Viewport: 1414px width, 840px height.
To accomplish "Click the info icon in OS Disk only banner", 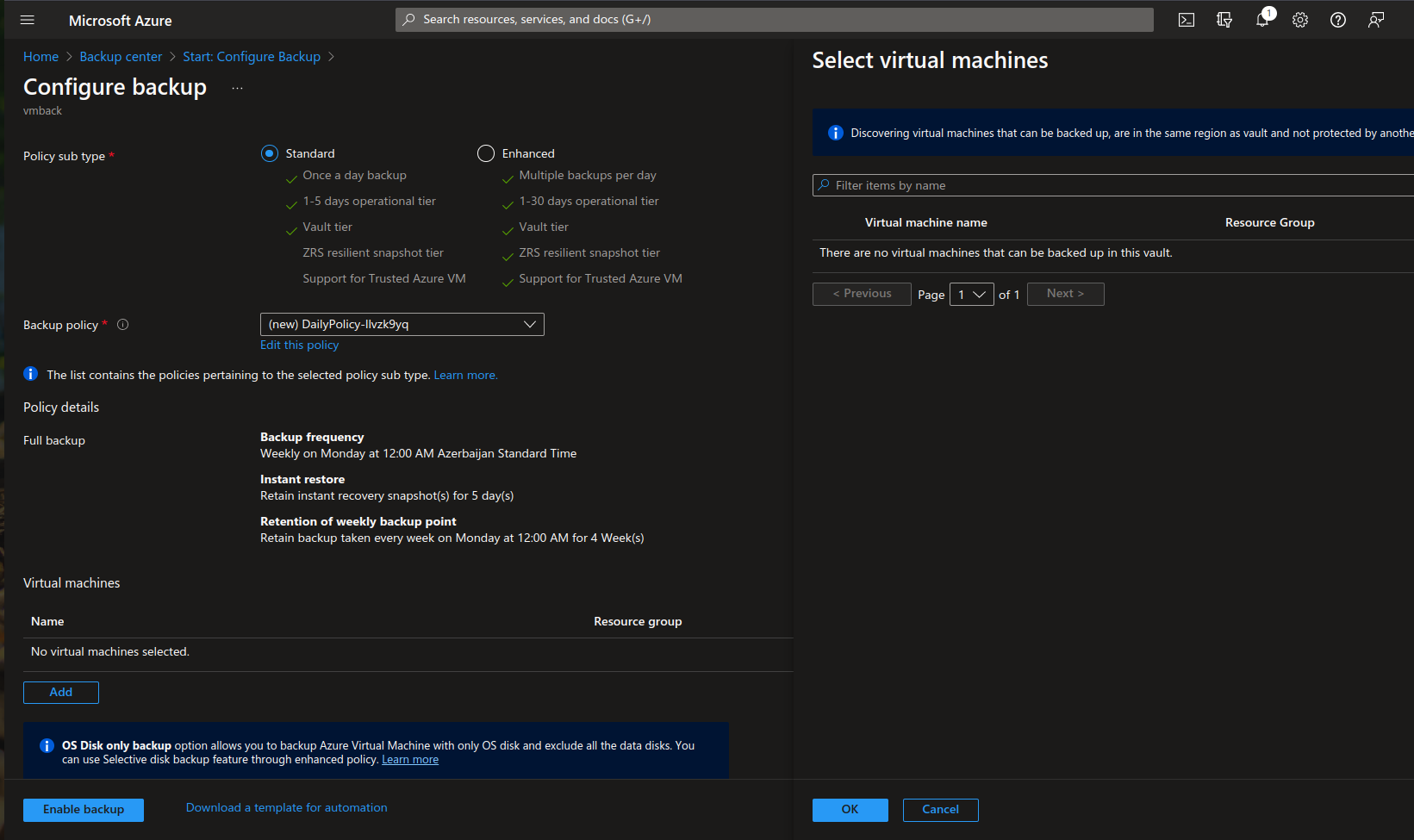I will pyautogui.click(x=47, y=745).
